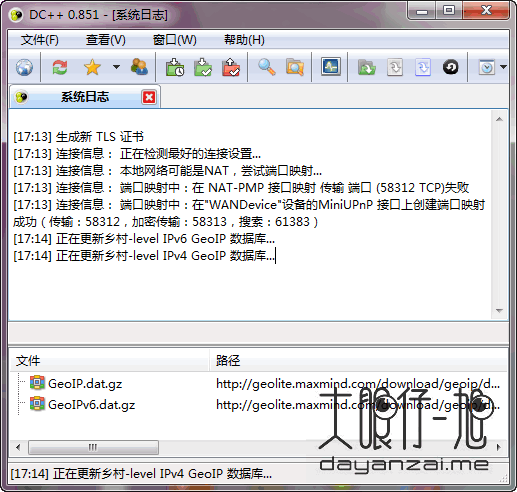Image resolution: width=517 pixels, height=492 pixels.
Task: Click the horizontal scrollbar right arrow
Action: (499, 447)
